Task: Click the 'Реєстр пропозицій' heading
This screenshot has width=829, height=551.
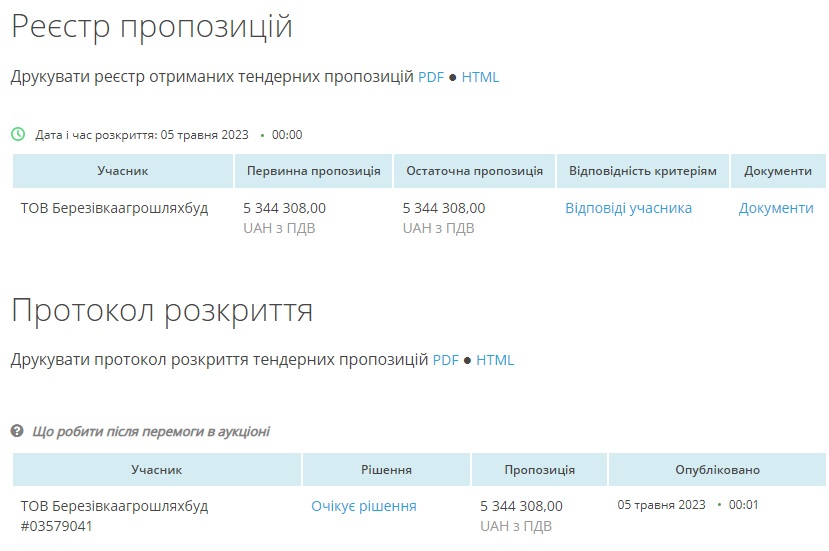Action: click(152, 27)
